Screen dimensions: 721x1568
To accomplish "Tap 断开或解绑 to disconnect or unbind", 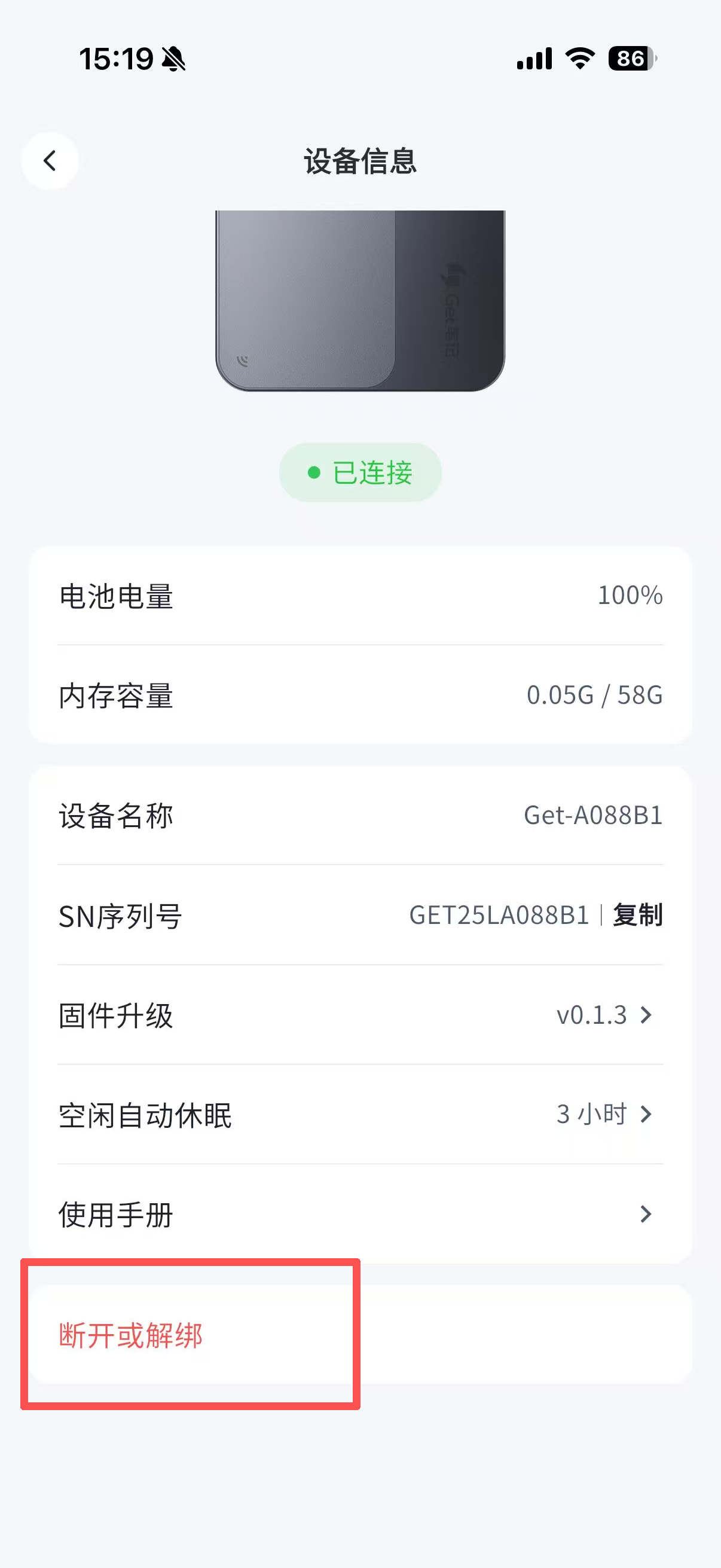I will click(131, 1336).
